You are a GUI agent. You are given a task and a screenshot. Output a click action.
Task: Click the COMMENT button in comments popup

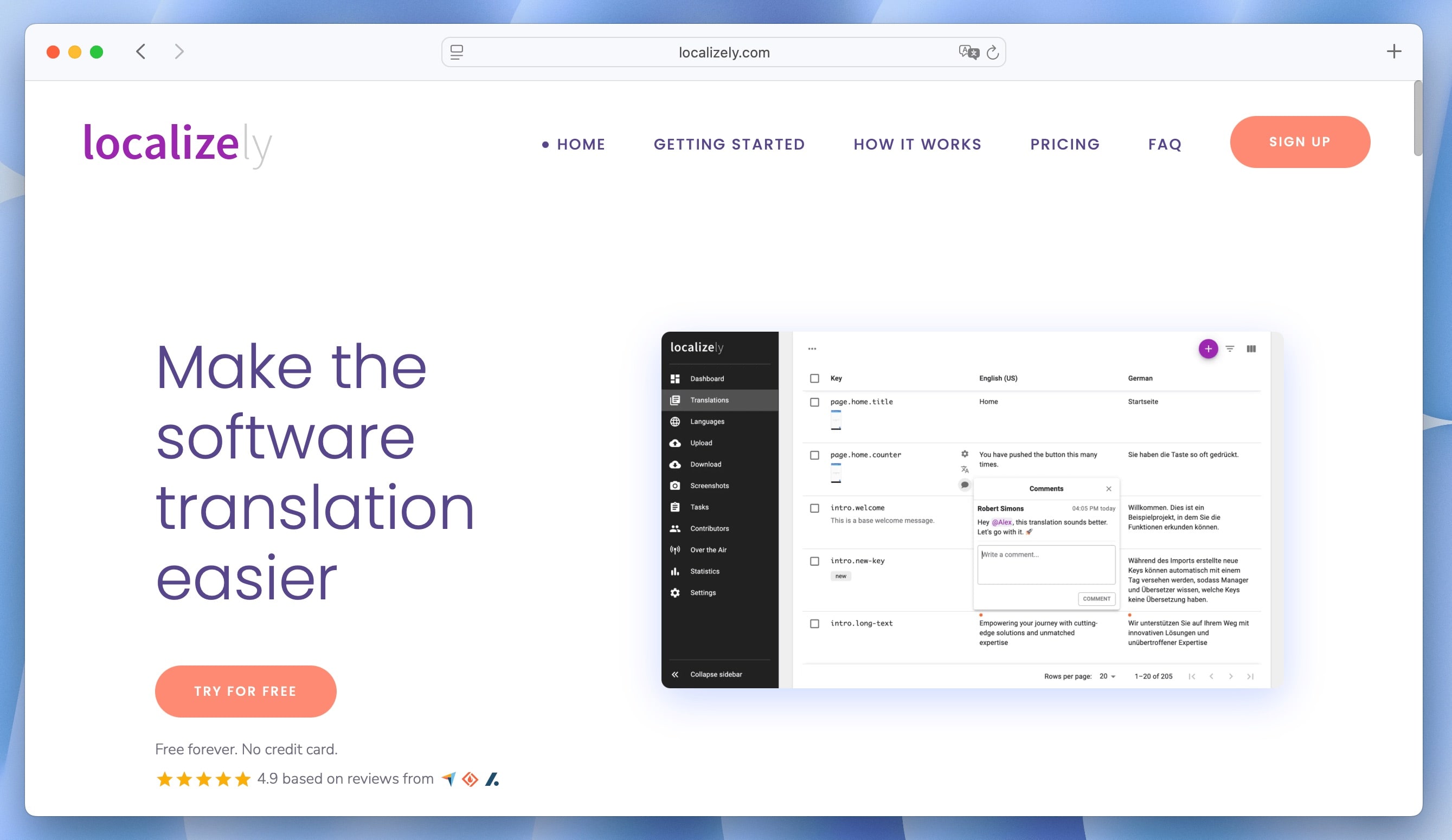(x=1096, y=598)
